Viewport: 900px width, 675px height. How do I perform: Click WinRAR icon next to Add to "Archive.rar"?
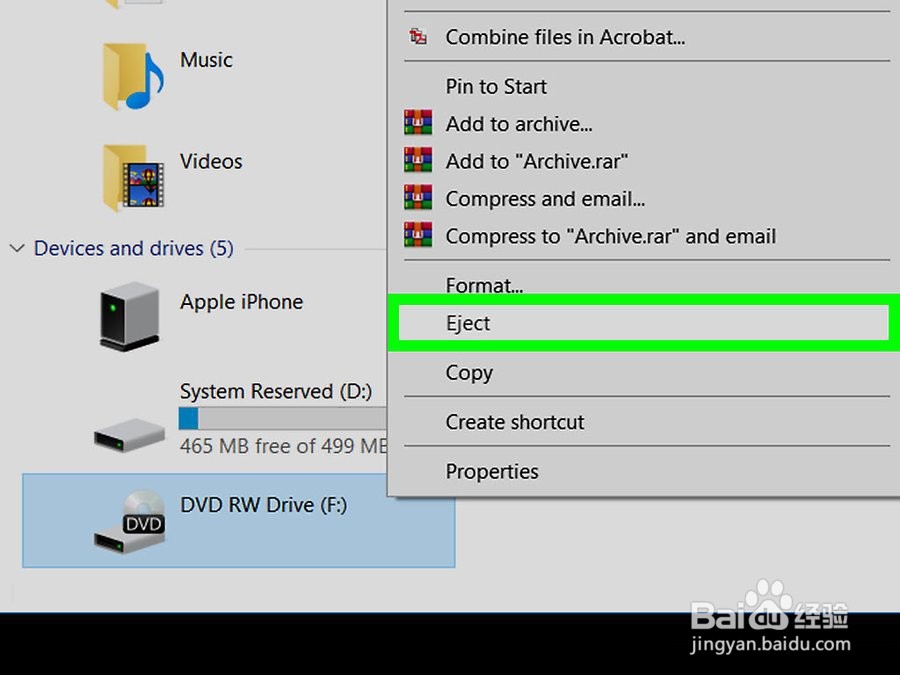[x=418, y=160]
